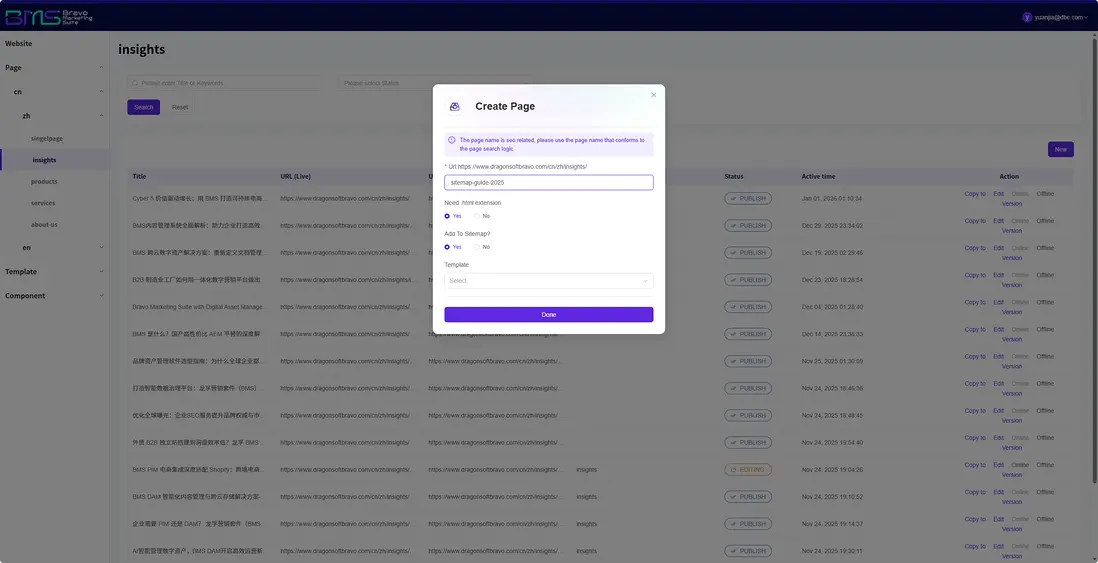Click the Active time column header
Screen dimensions: 1098x563
point(819,176)
